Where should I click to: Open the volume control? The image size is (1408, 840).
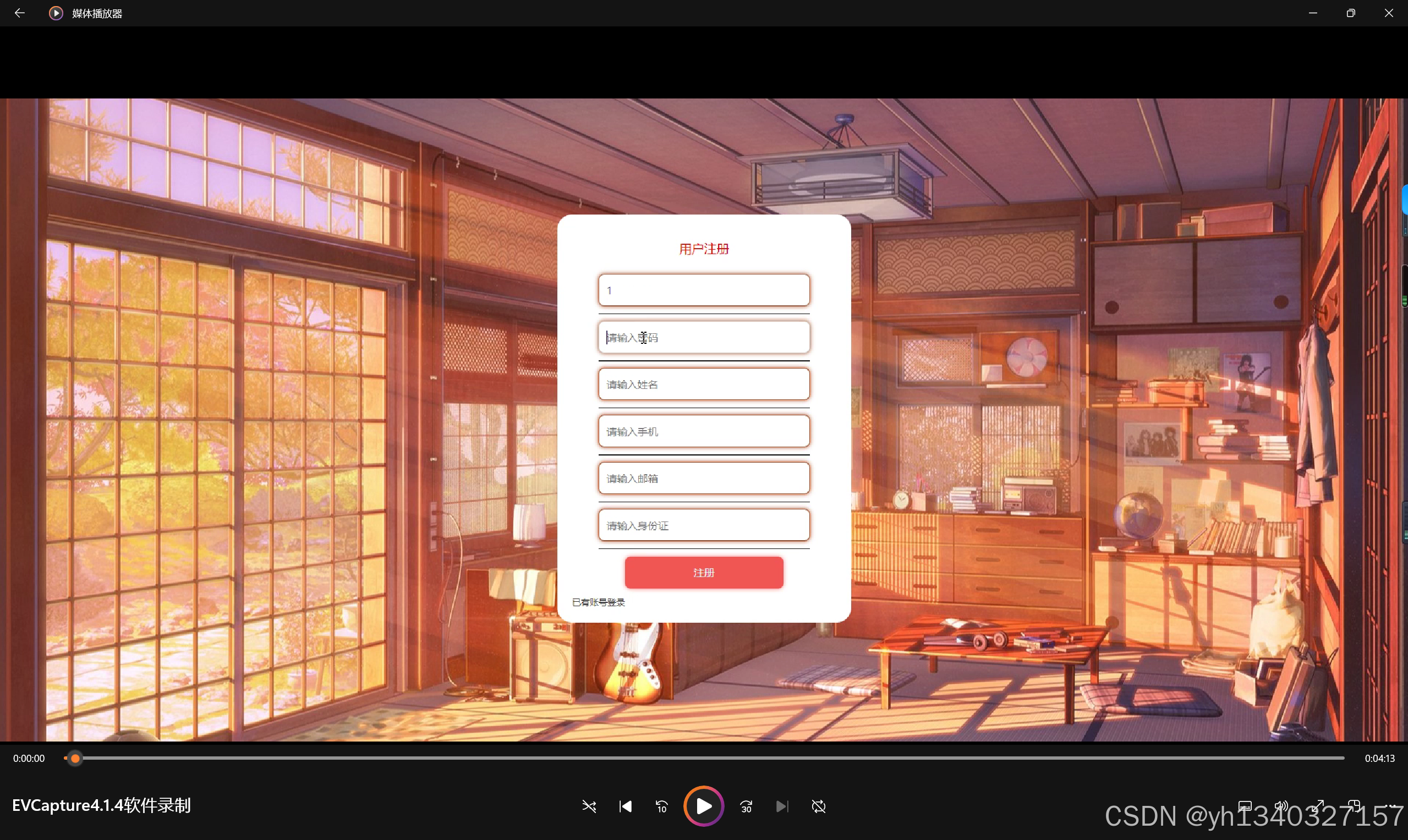point(1281,805)
